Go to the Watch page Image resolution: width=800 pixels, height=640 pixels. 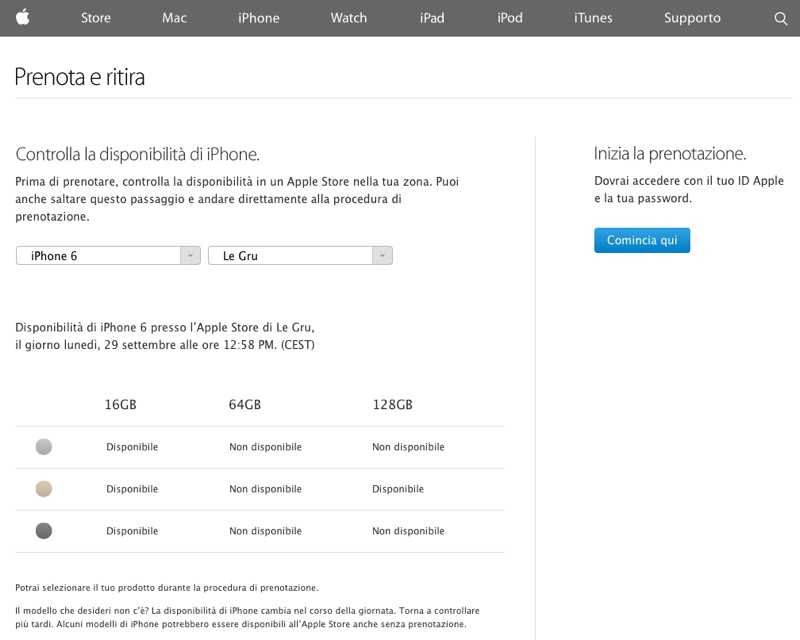(348, 17)
